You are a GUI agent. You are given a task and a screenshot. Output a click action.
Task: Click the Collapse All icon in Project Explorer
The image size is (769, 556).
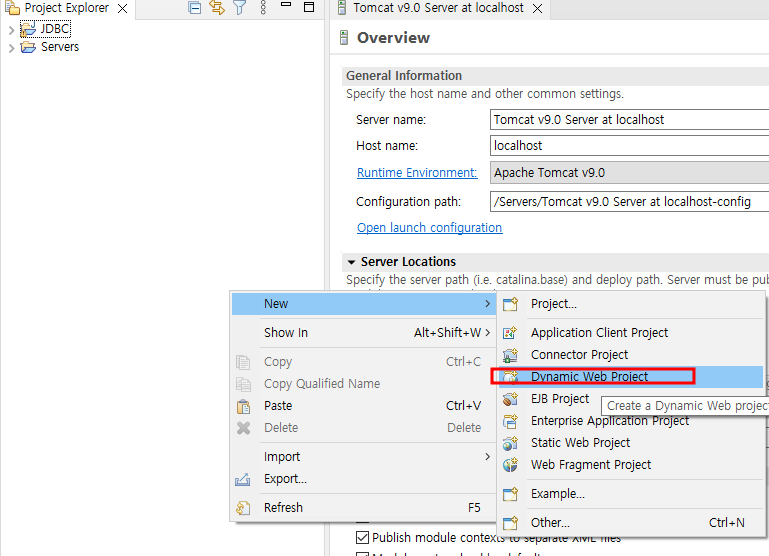[195, 8]
